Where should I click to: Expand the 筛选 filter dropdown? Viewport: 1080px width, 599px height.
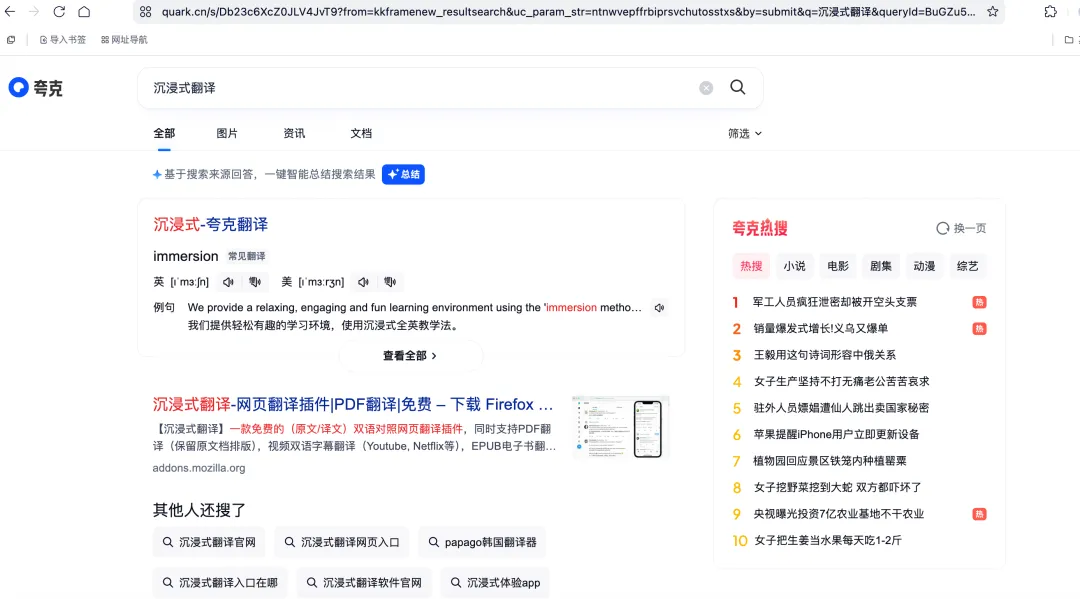click(745, 134)
